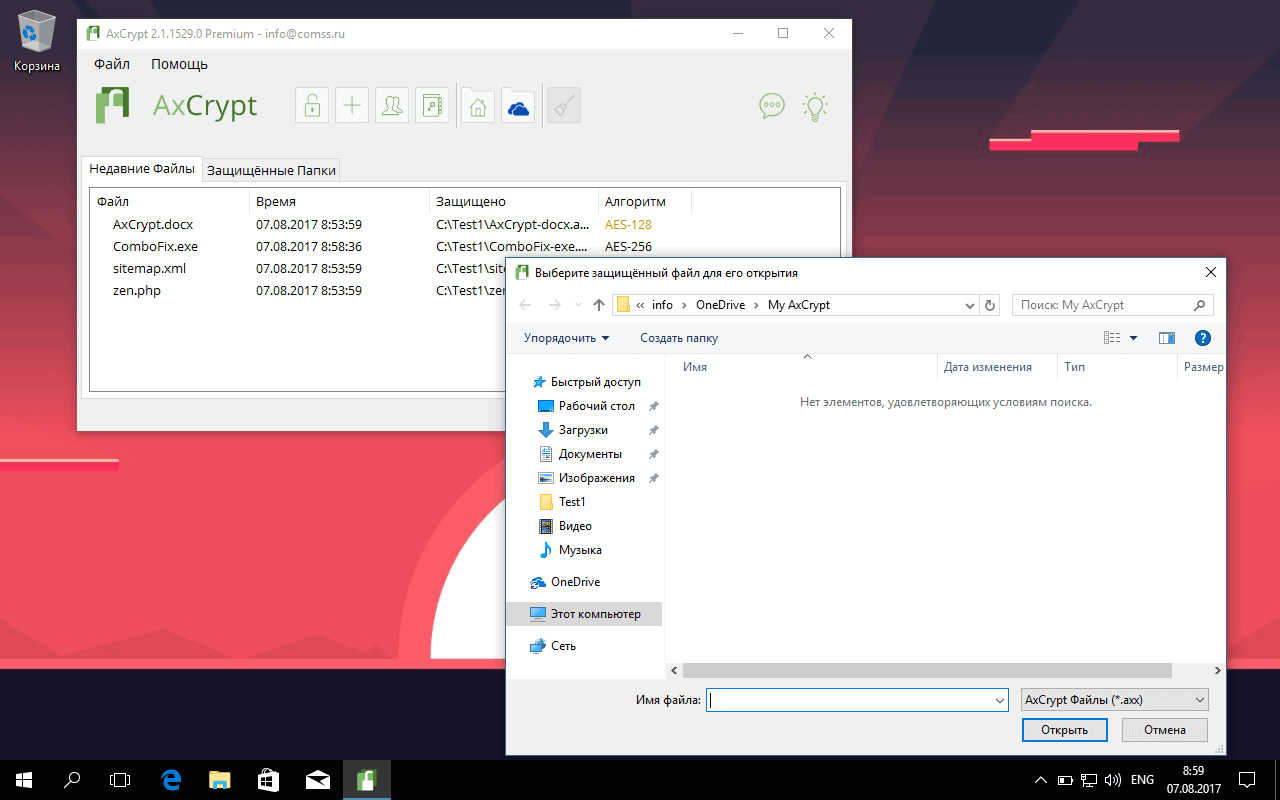Click the Отмена button

[1164, 730]
